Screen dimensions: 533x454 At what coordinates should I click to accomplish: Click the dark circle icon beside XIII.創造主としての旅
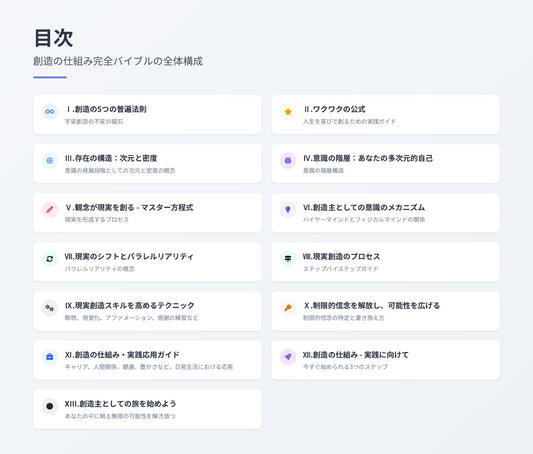coord(50,406)
